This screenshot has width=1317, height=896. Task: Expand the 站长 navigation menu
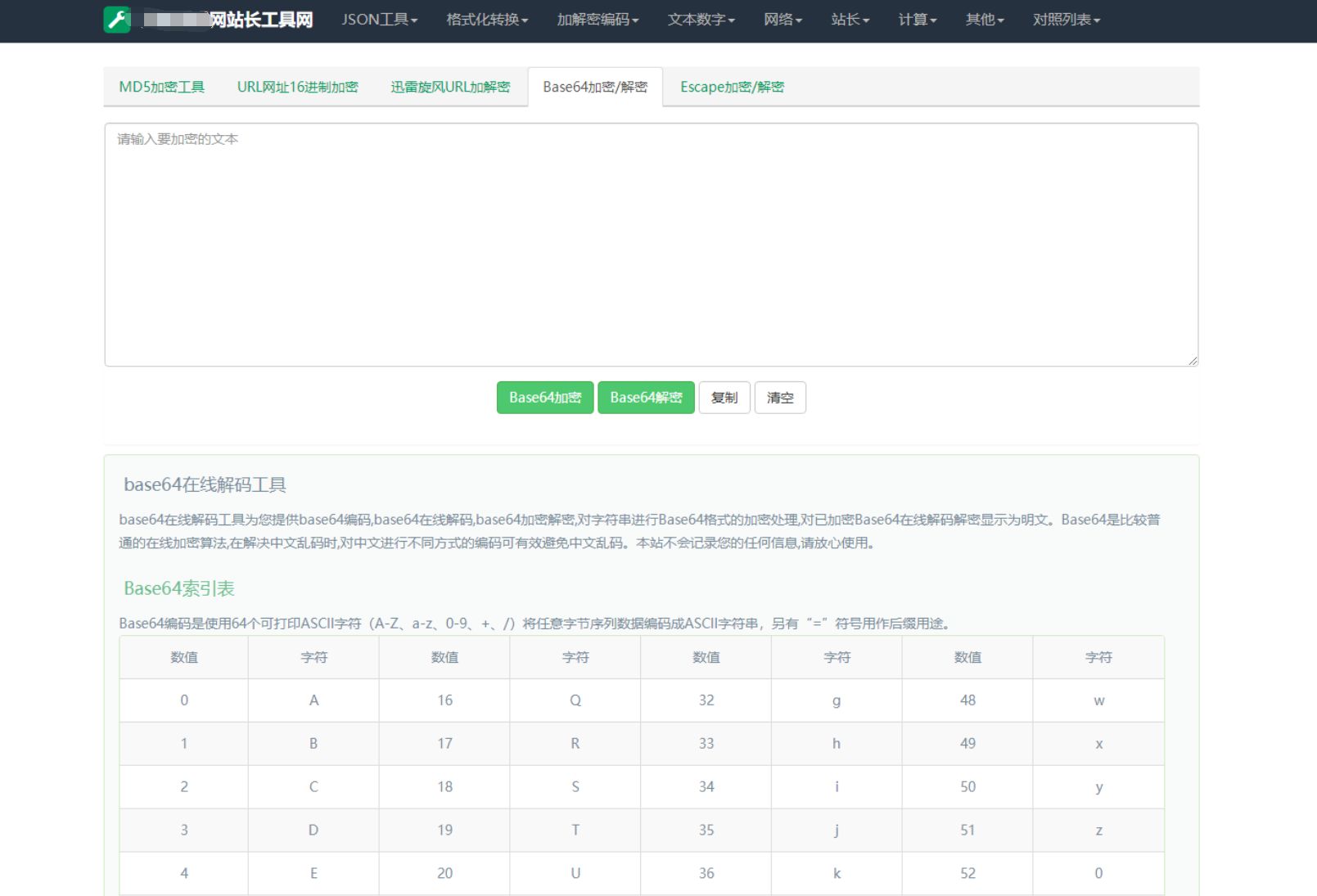click(x=850, y=20)
